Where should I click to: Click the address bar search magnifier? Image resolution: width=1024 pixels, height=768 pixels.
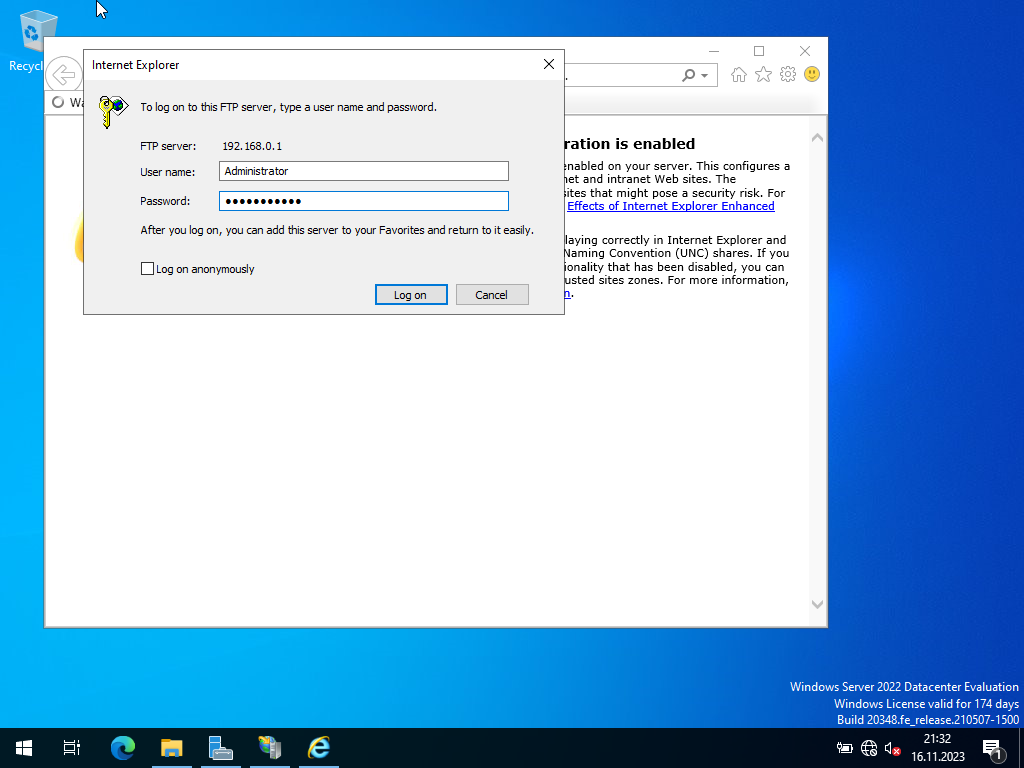(x=688, y=75)
